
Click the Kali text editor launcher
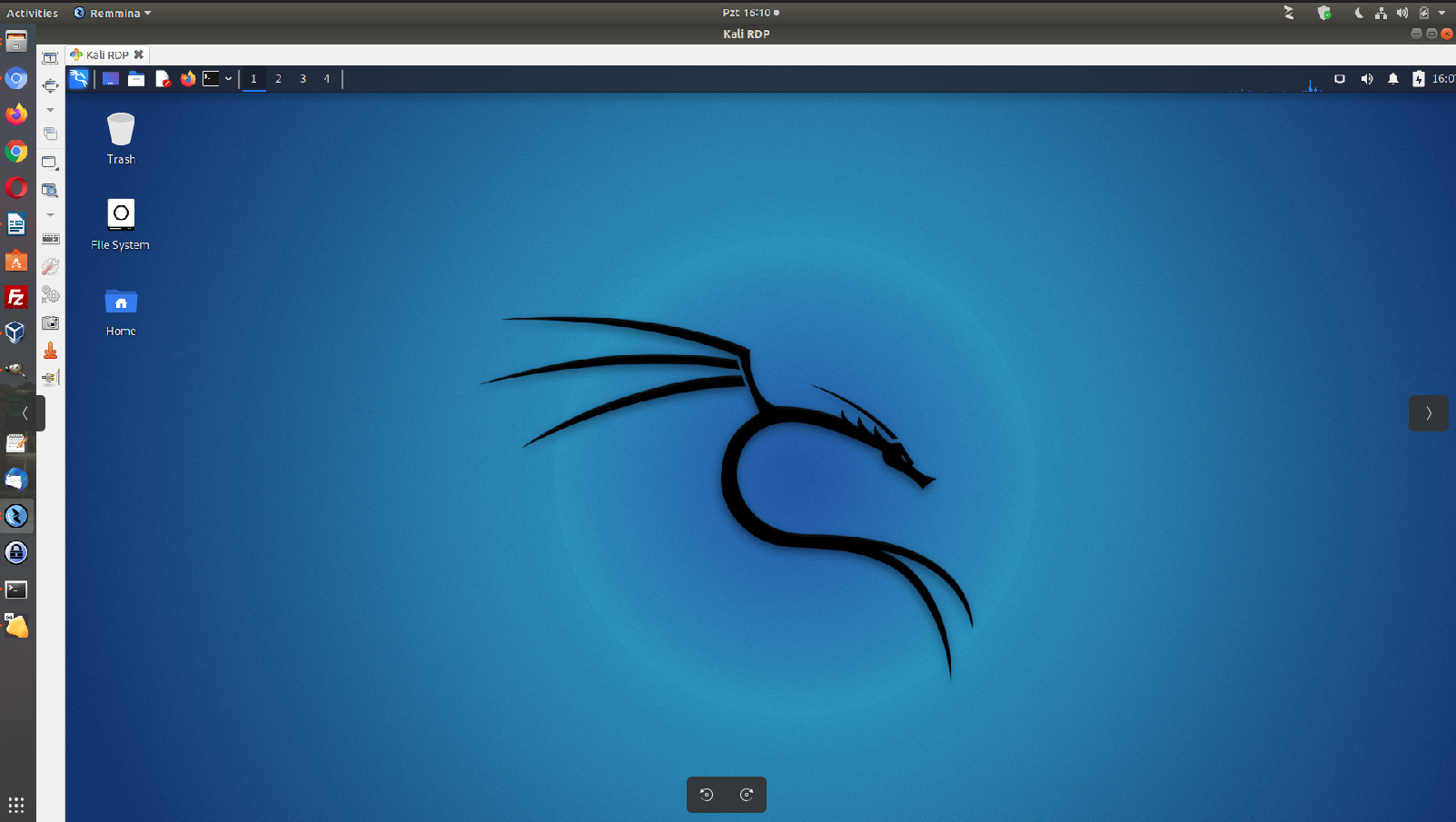click(163, 79)
